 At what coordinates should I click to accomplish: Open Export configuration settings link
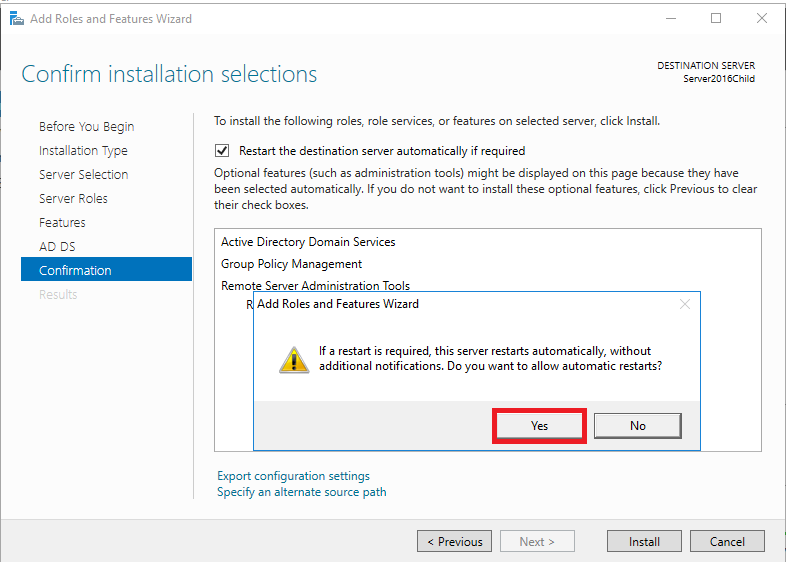(293, 476)
